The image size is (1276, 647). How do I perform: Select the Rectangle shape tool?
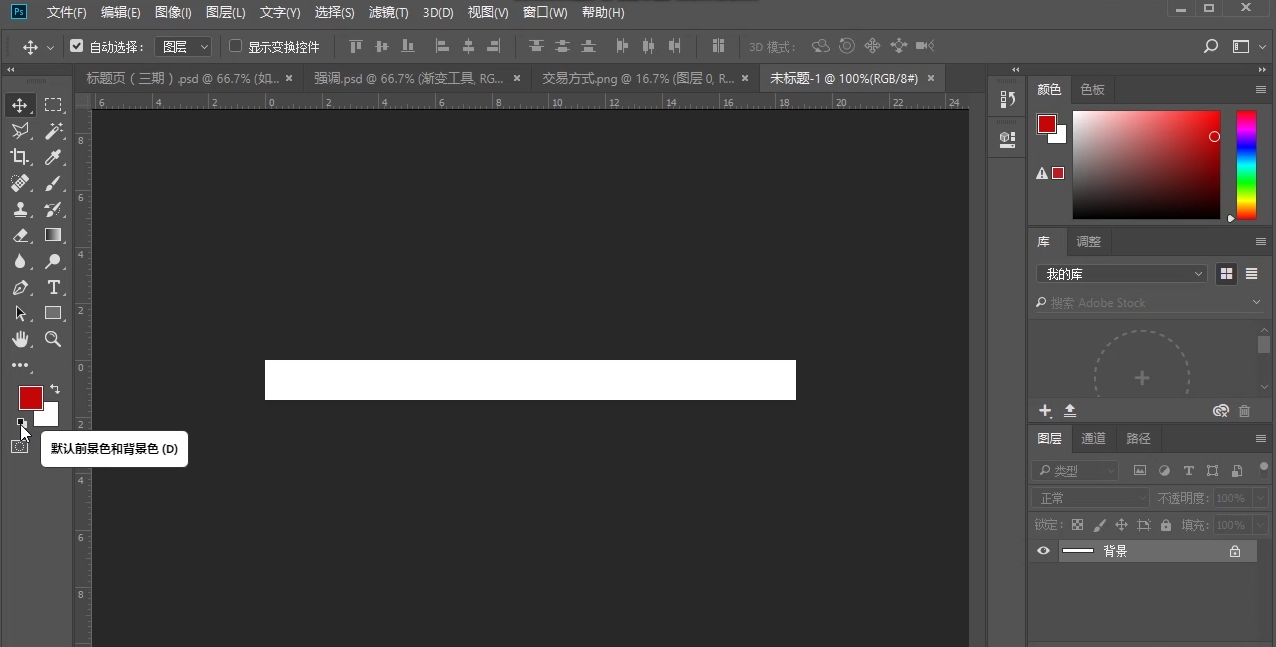[53, 313]
